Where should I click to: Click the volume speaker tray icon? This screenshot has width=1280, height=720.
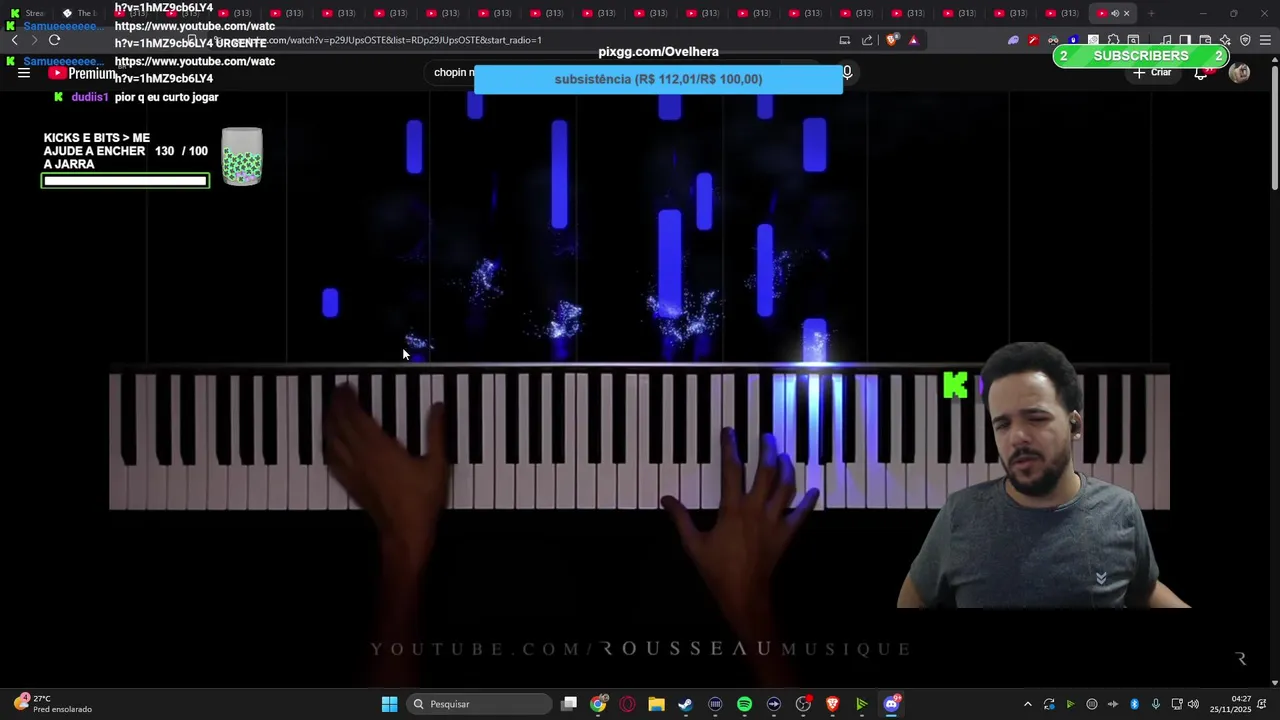point(1193,704)
